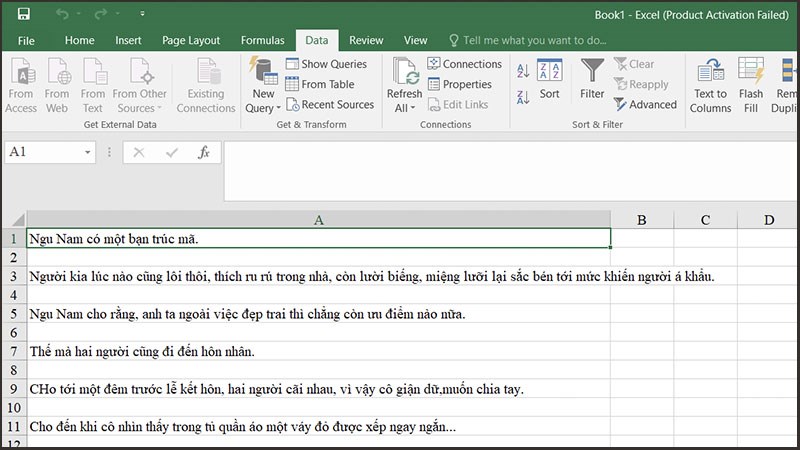Click the Save icon in title bar
The height and width of the screenshot is (450, 800).
pyautogui.click(x=23, y=14)
